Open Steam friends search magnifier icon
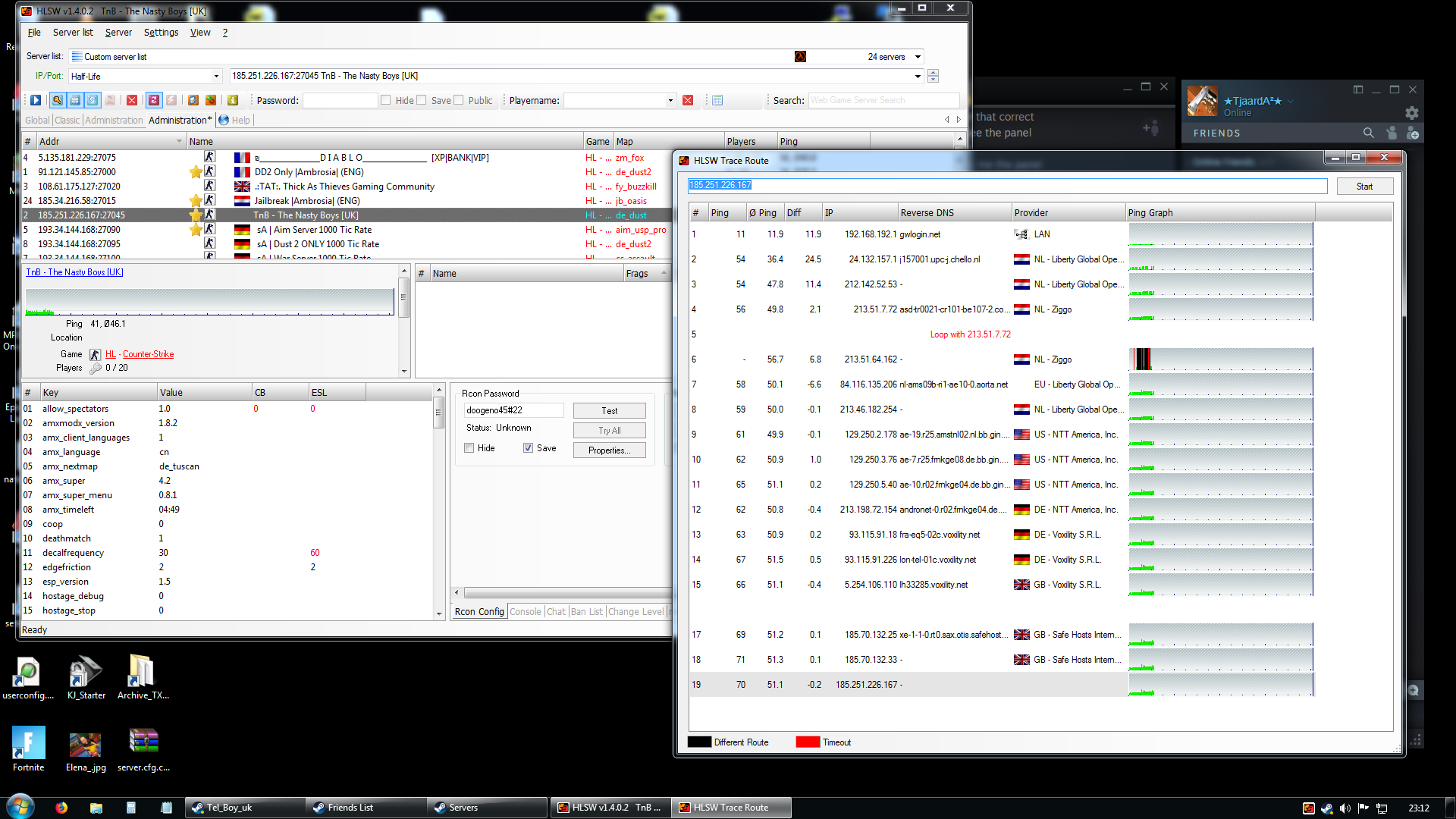 pyautogui.click(x=1368, y=133)
